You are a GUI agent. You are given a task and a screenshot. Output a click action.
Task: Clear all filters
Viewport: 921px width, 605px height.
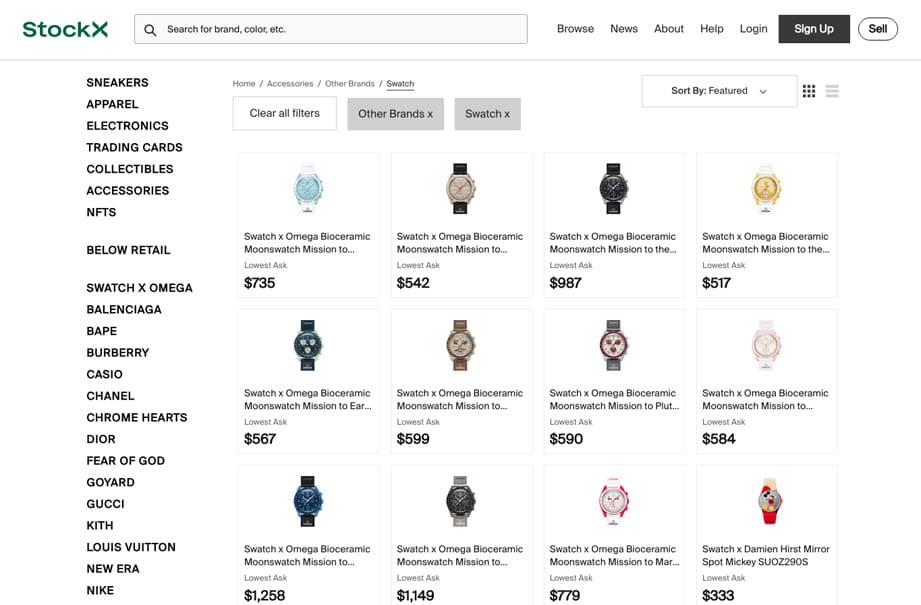pos(285,114)
